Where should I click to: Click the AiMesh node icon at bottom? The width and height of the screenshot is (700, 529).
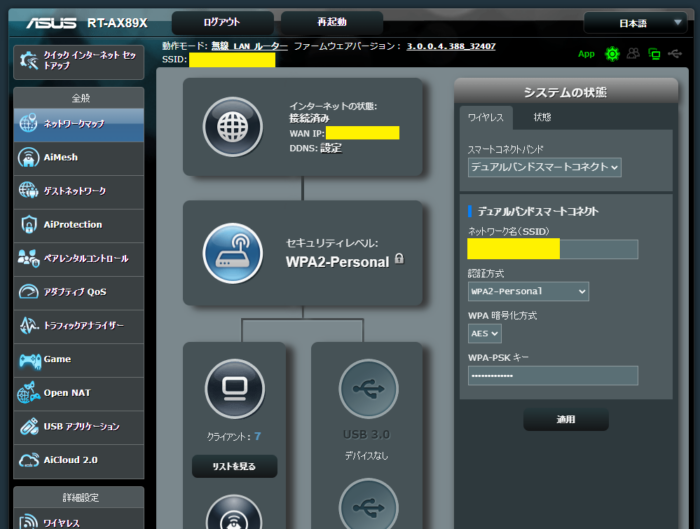[x=233, y=512]
